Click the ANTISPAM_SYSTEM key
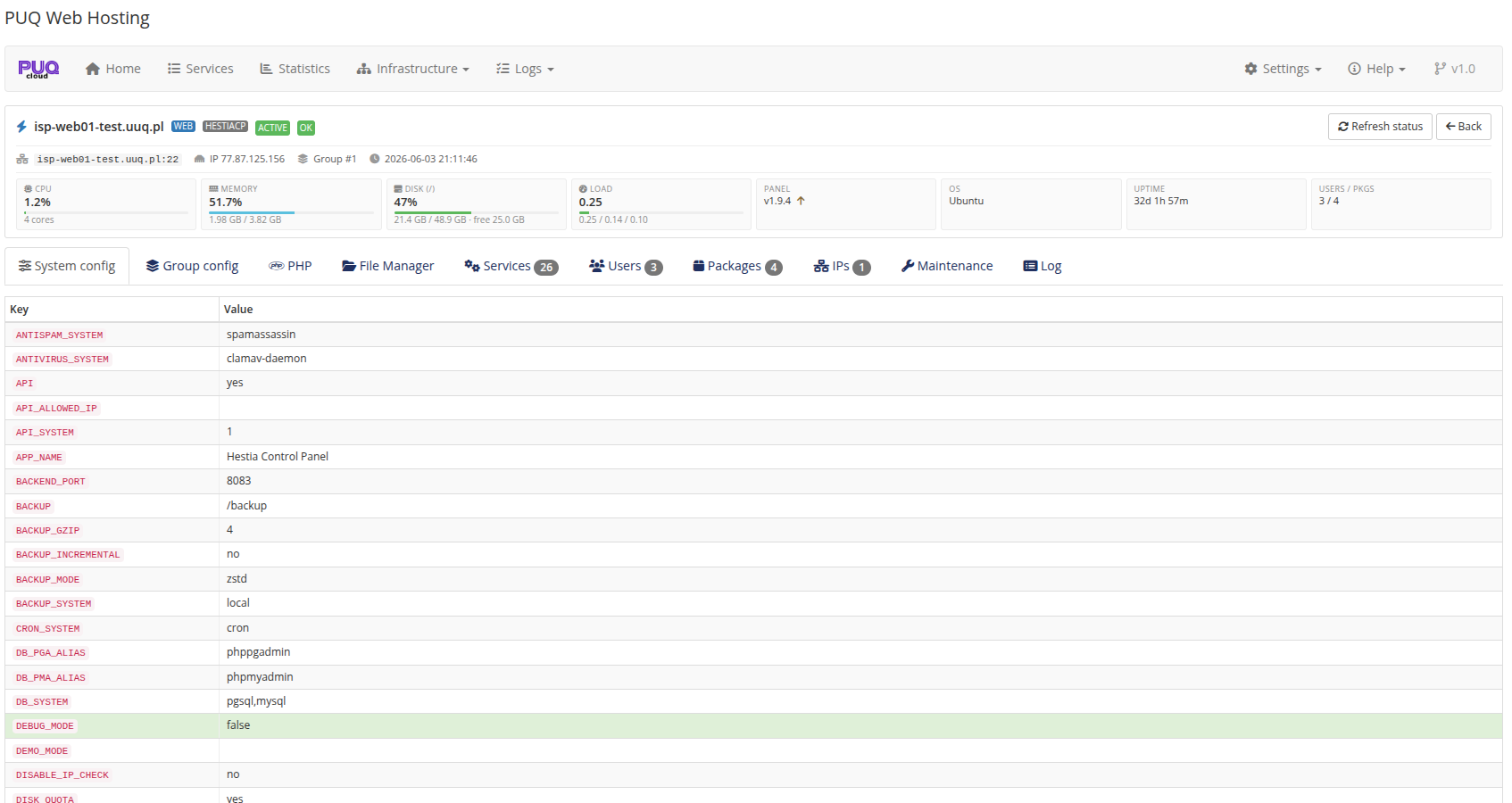This screenshot has height=803, width=1512. point(60,335)
